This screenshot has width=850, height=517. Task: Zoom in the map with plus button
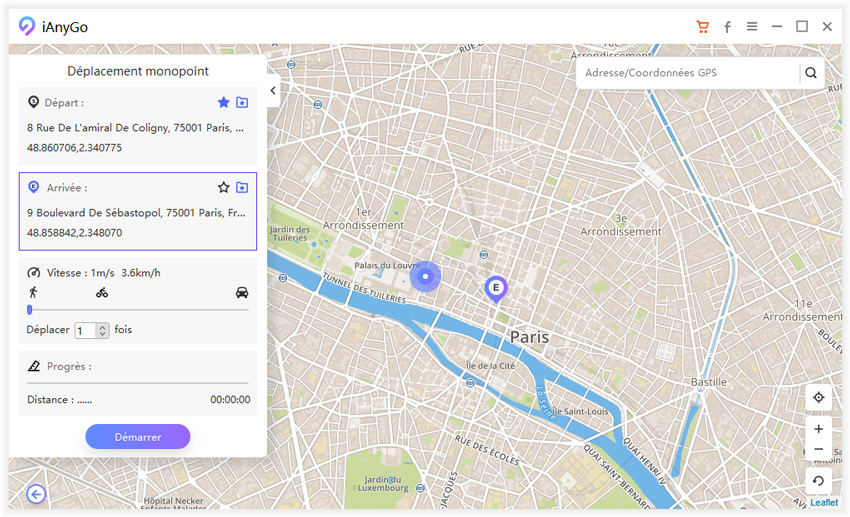(819, 429)
